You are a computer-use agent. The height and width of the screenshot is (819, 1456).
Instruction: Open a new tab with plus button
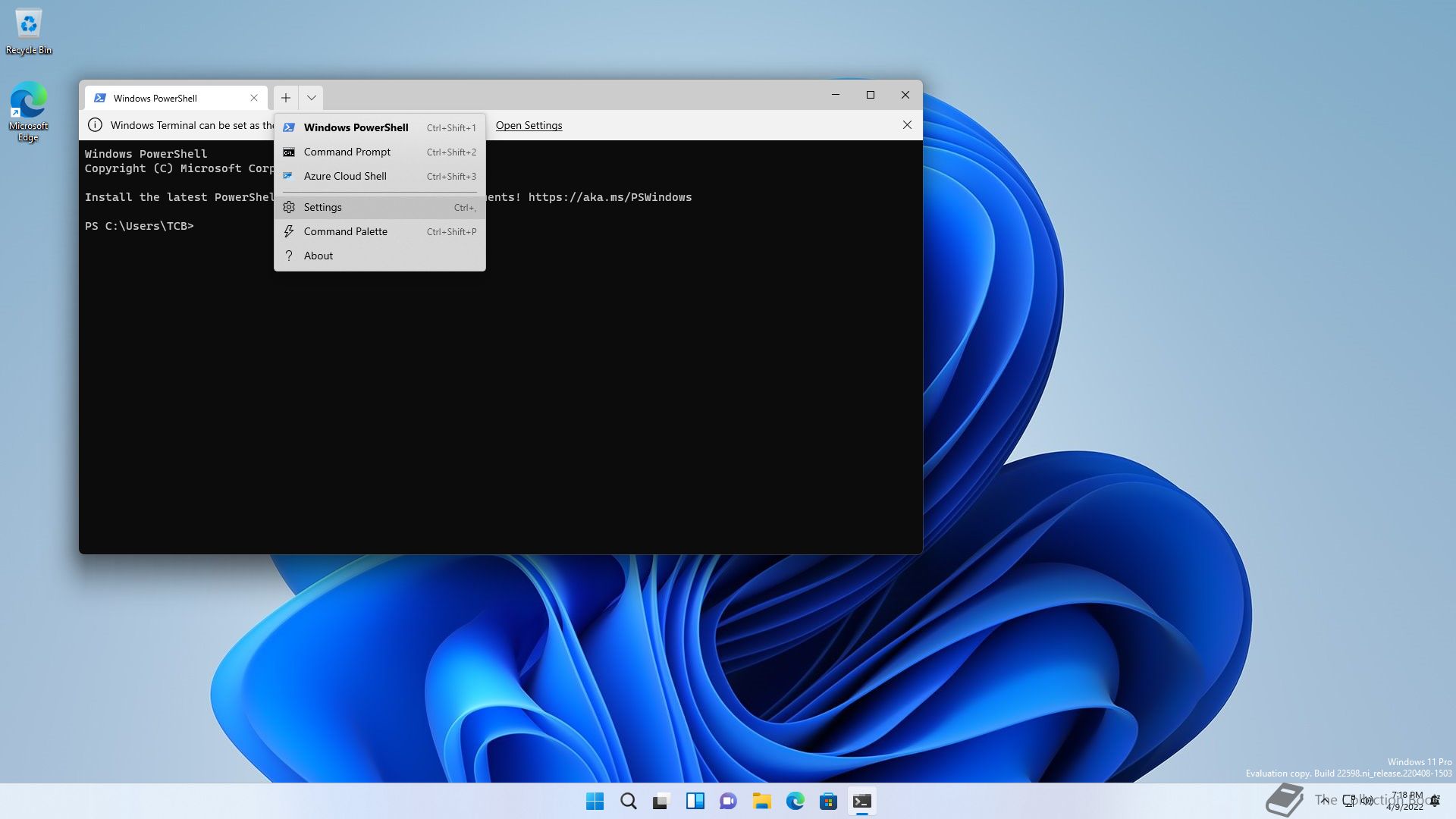(285, 98)
